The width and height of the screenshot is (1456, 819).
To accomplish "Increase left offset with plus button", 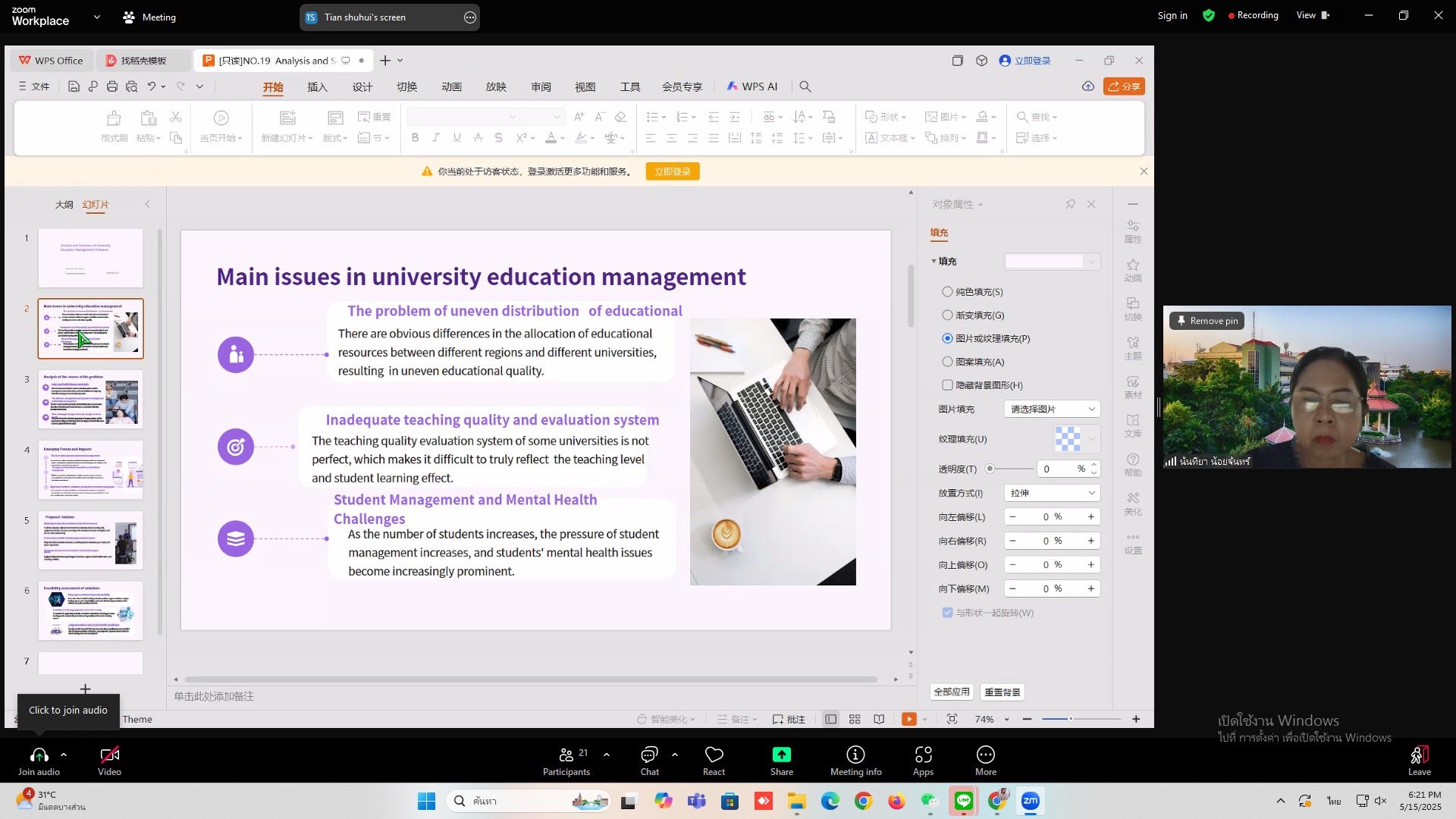I will (1091, 517).
